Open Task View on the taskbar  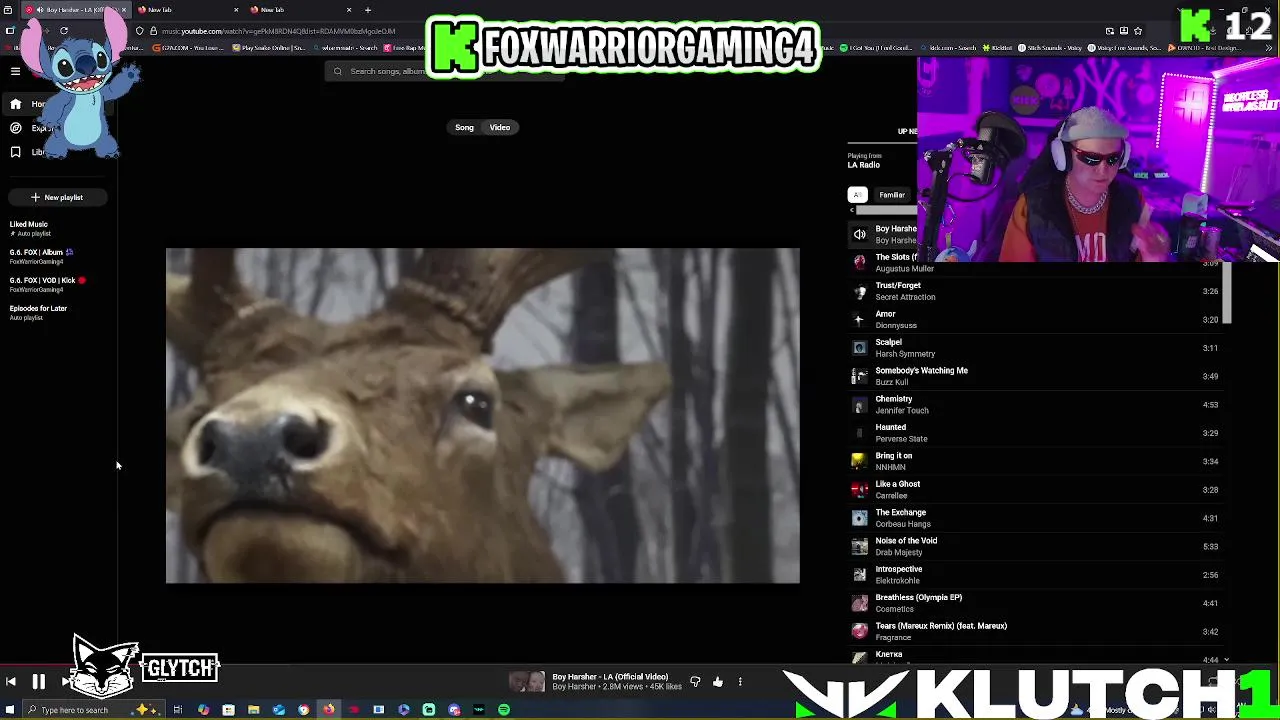coord(178,710)
